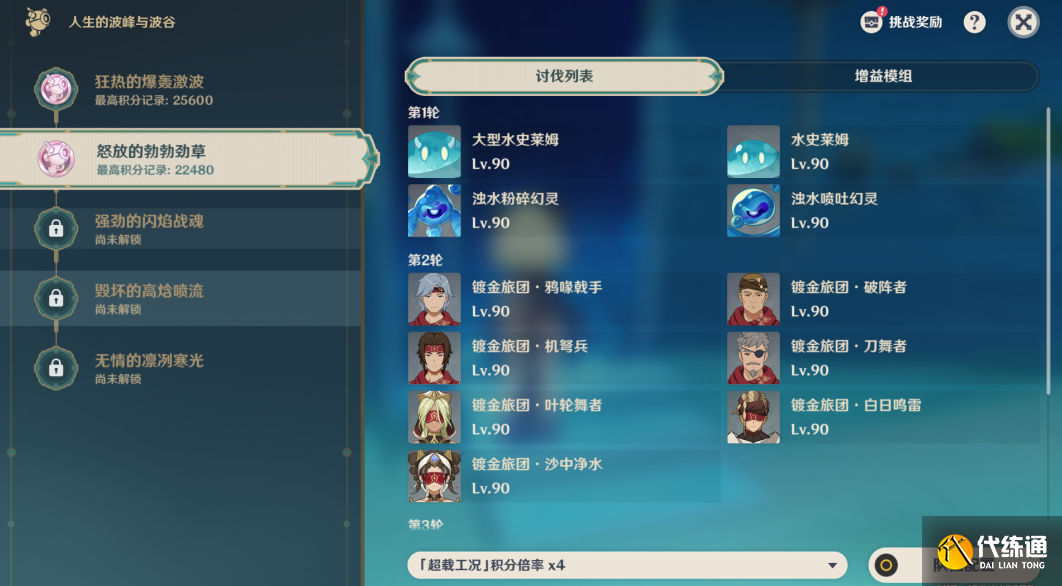
Task: Expand the score multiplier dropdown arrow
Action: [832, 566]
